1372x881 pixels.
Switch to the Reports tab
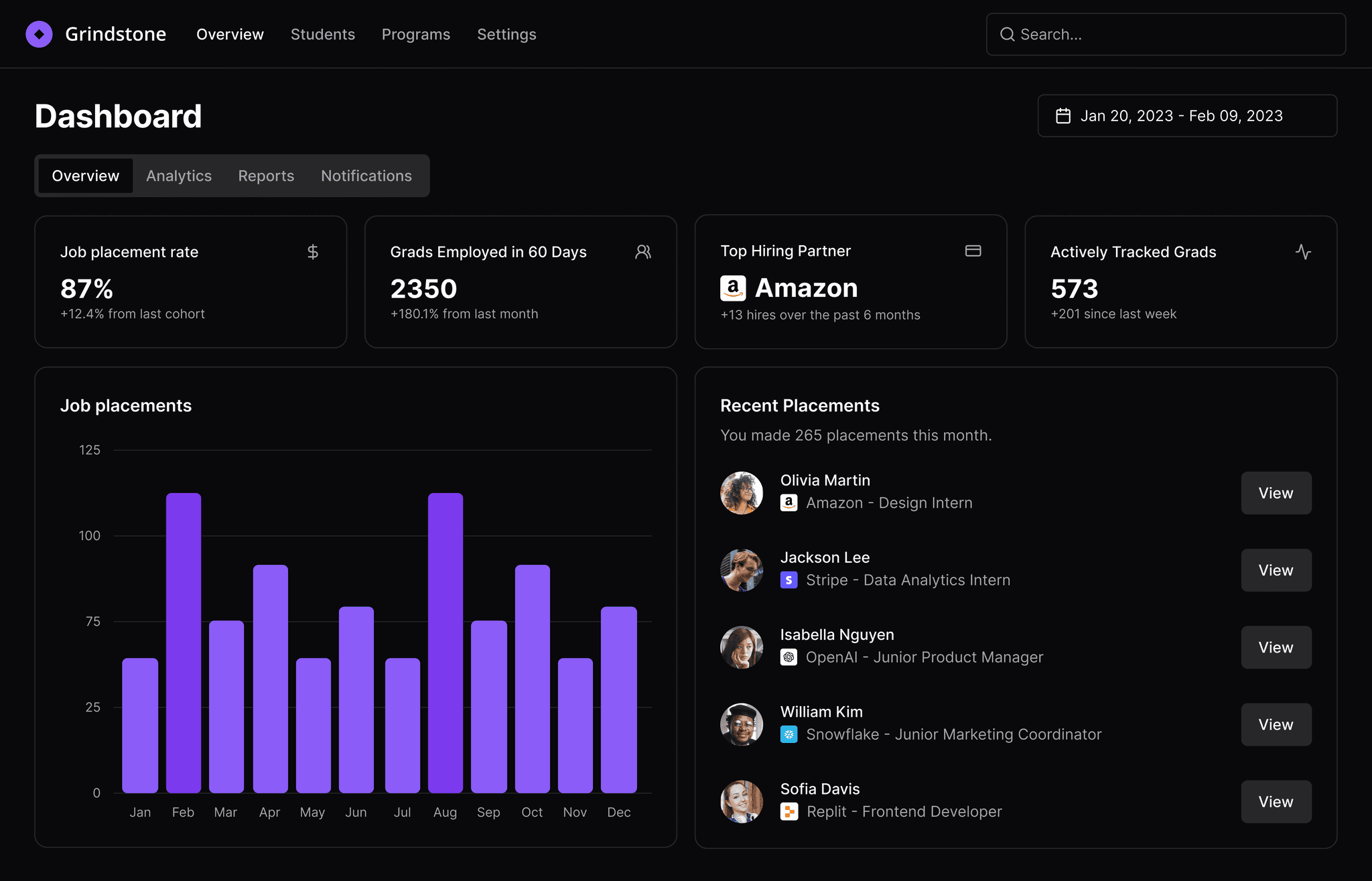(266, 176)
